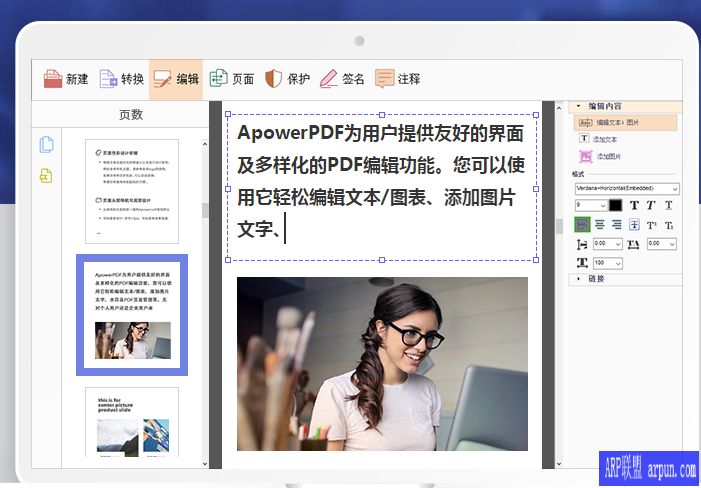The width and height of the screenshot is (701, 488).
Task: Expand the 链接 (Link) section
Action: (x=625, y=279)
